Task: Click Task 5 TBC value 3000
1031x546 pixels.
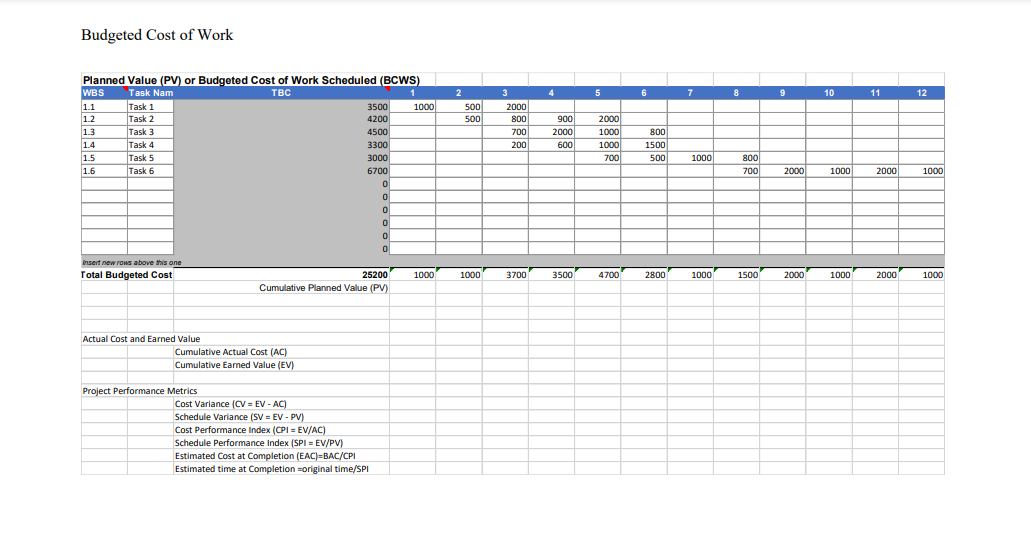Action: (377, 158)
